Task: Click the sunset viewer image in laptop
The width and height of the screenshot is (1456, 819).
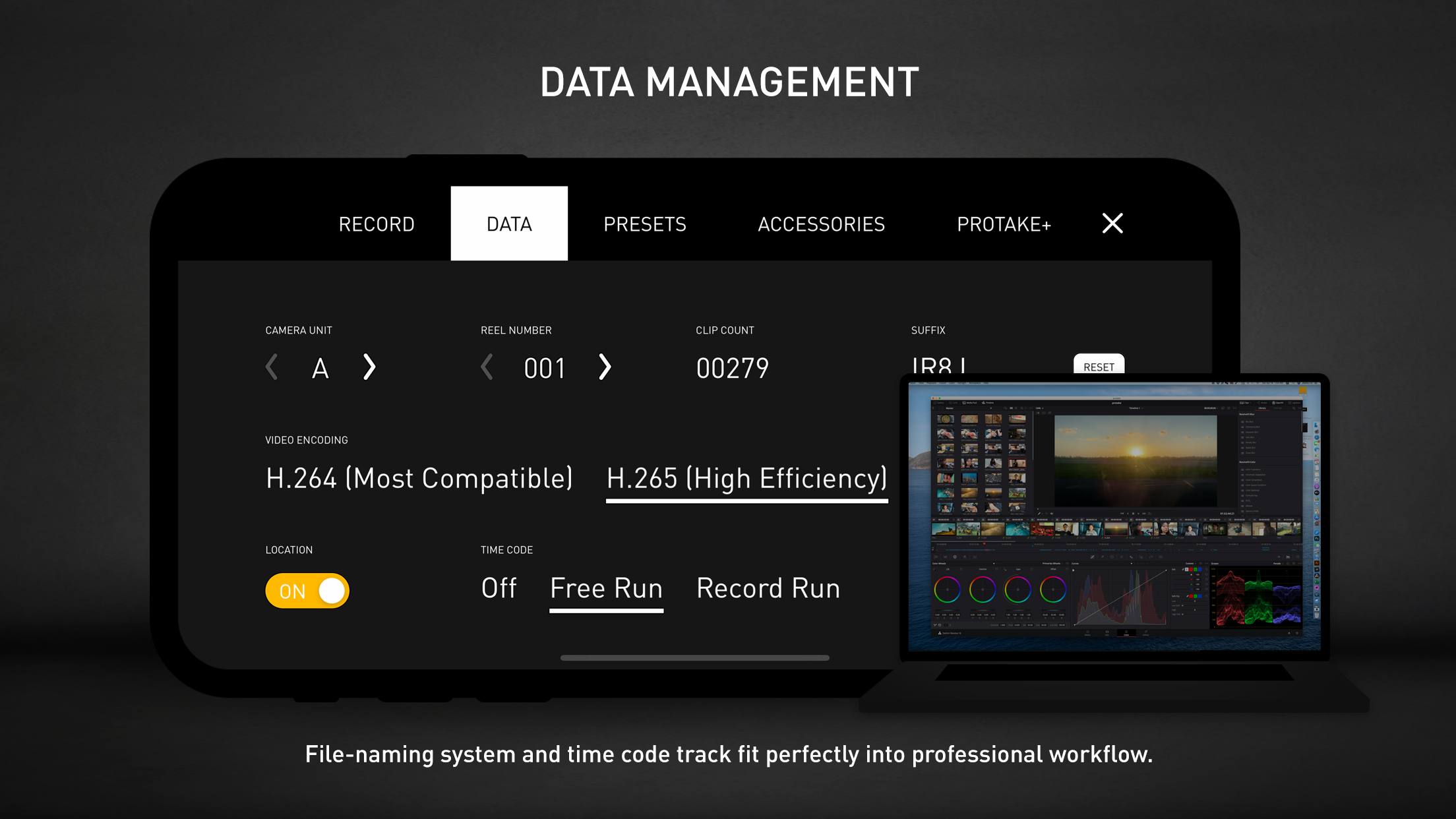Action: pyautogui.click(x=1136, y=460)
